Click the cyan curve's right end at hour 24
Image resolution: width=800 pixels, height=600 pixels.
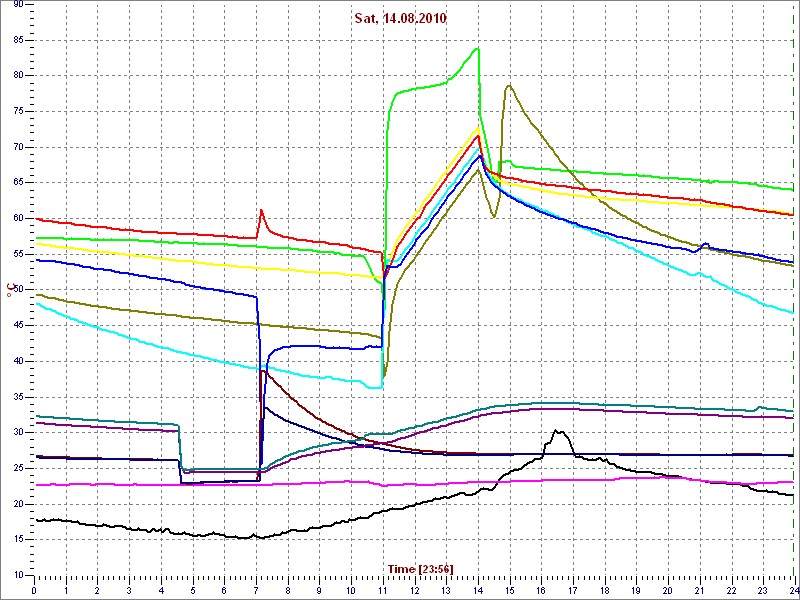[x=793, y=313]
